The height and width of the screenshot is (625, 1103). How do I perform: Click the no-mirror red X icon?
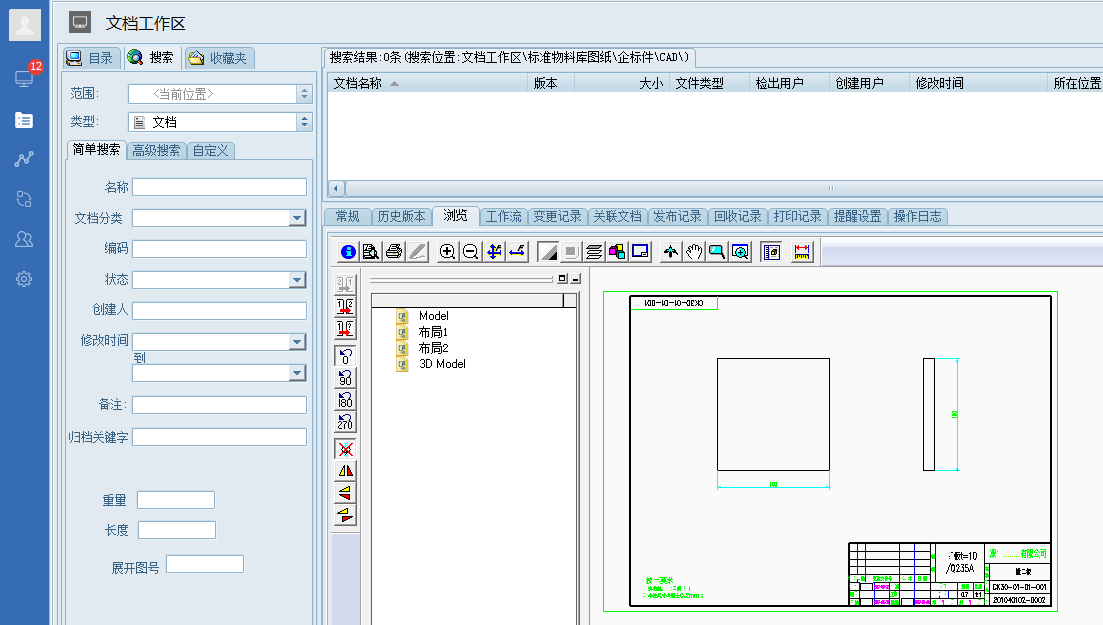coord(345,449)
